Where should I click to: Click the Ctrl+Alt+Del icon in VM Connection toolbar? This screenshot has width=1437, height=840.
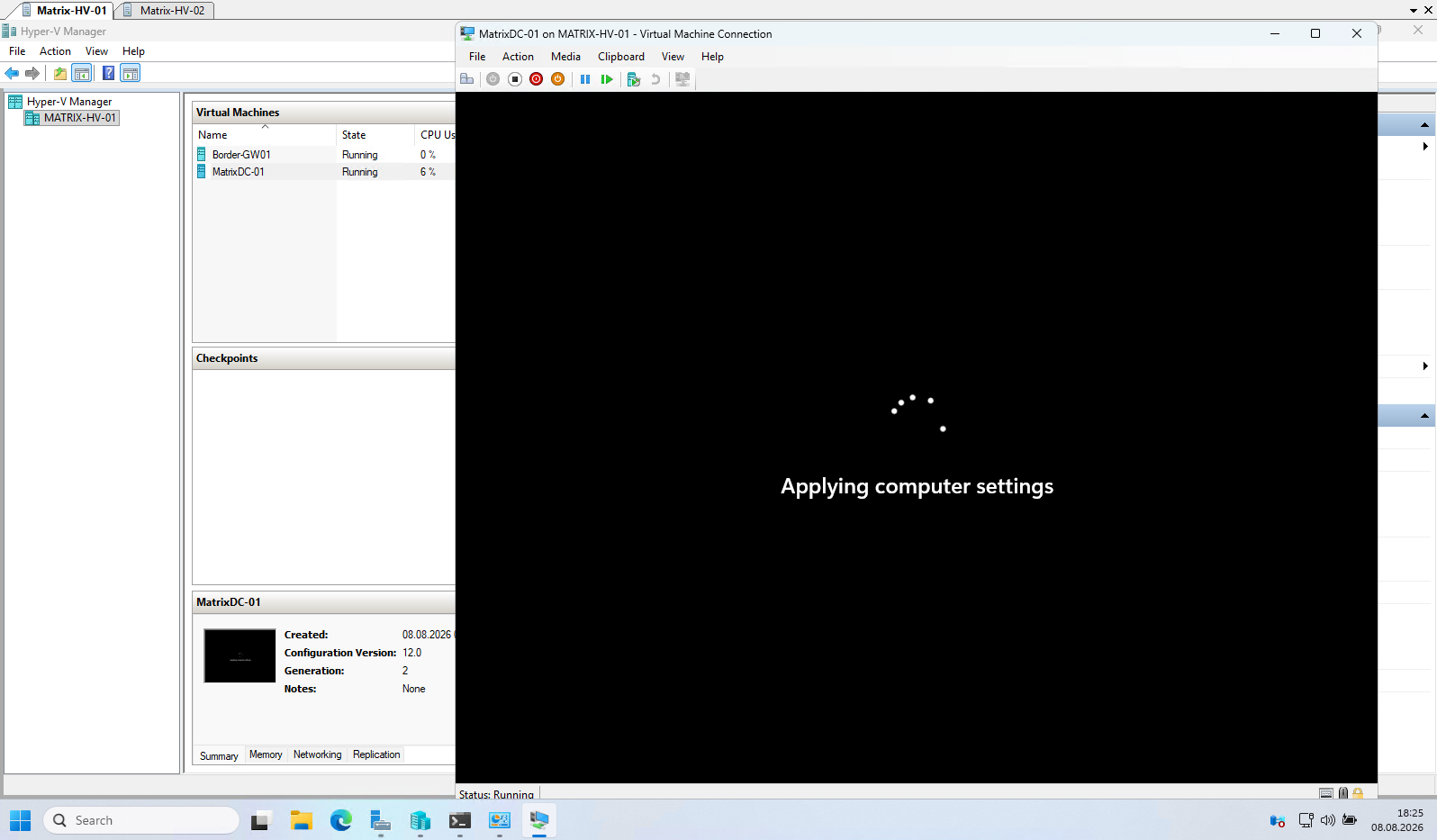pyautogui.click(x=466, y=79)
